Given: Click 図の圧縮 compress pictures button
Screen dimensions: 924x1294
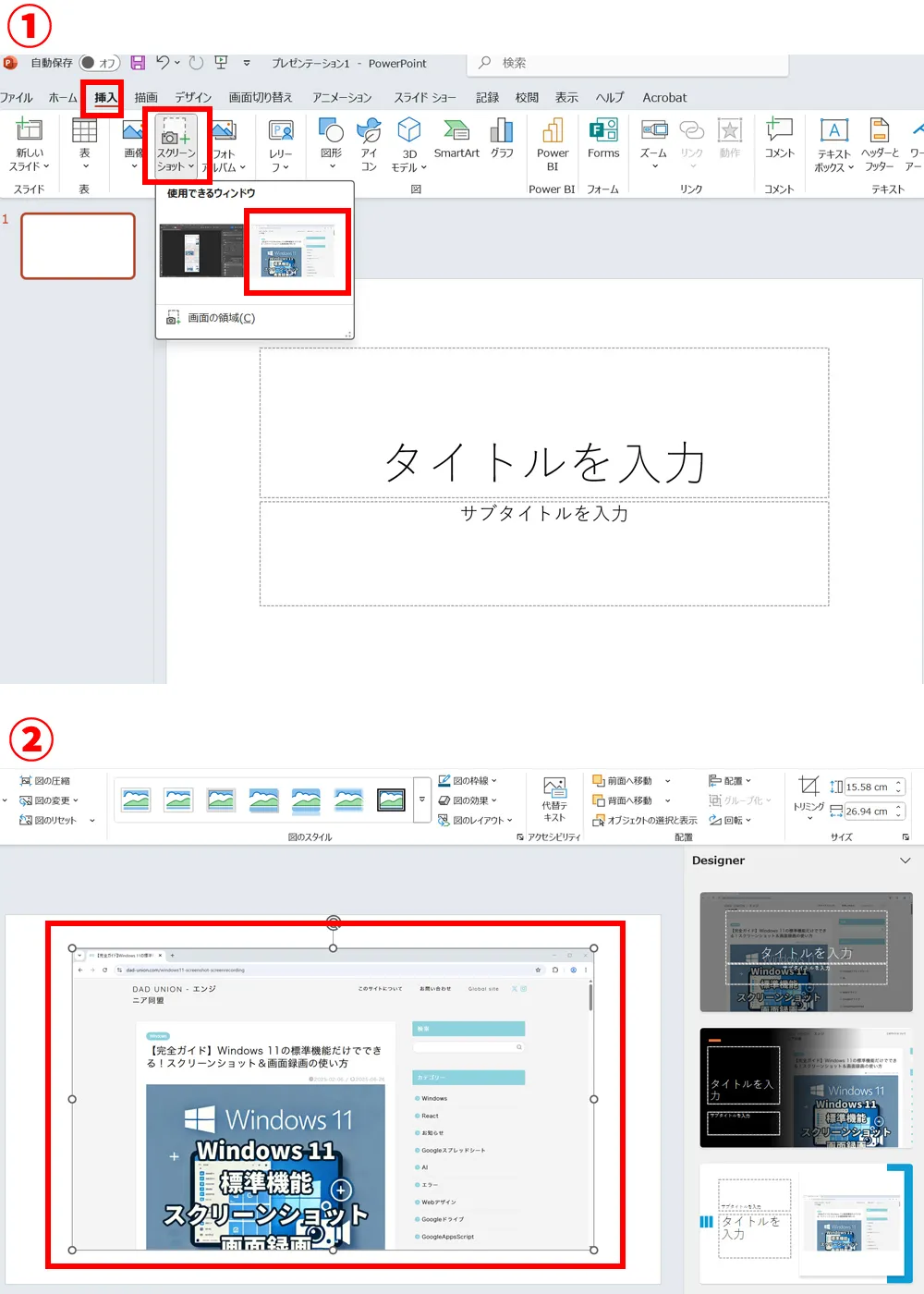Looking at the screenshot, I should click(45, 781).
